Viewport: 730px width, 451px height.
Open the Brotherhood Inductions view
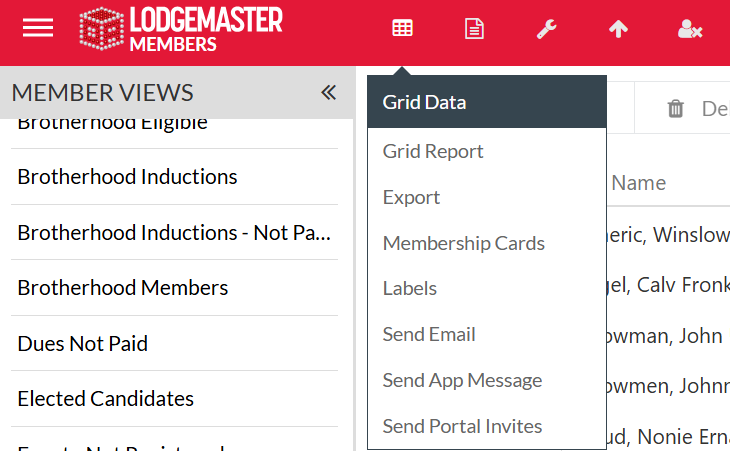127,177
